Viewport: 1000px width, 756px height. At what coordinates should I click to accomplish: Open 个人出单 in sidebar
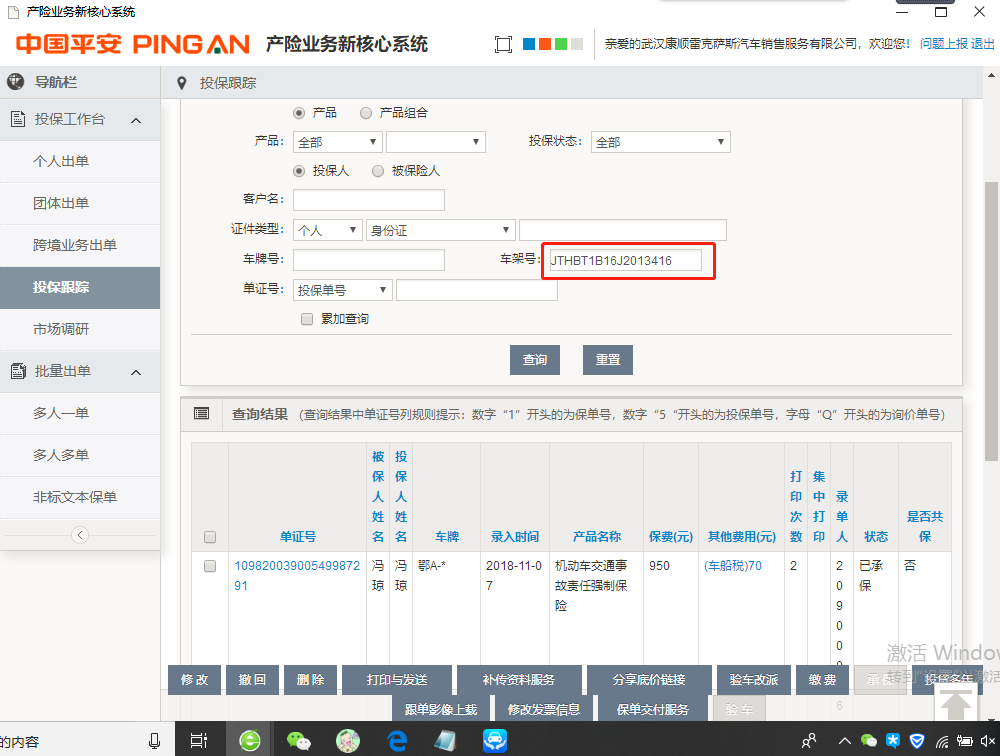tap(80, 161)
